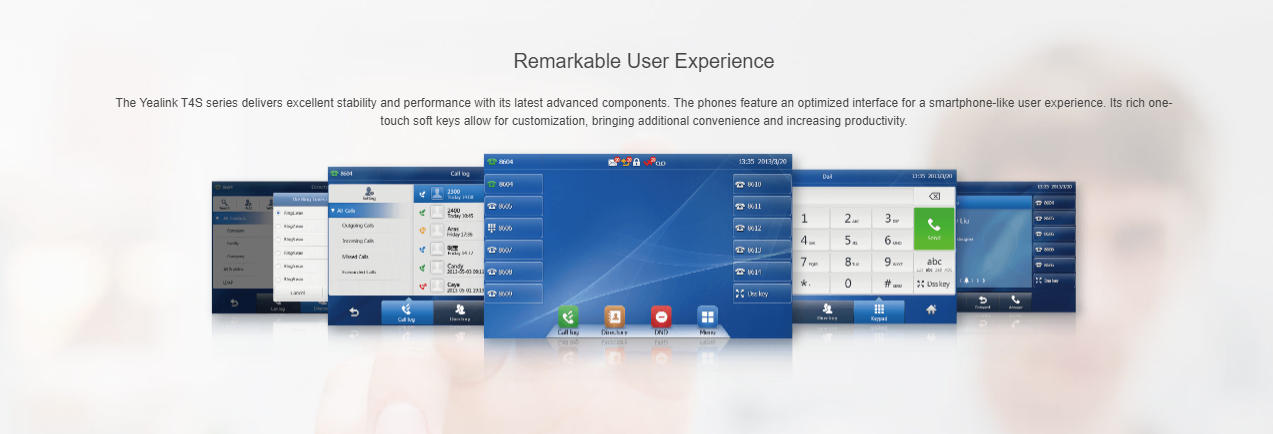Select line key 8614 on center screen

point(762,272)
